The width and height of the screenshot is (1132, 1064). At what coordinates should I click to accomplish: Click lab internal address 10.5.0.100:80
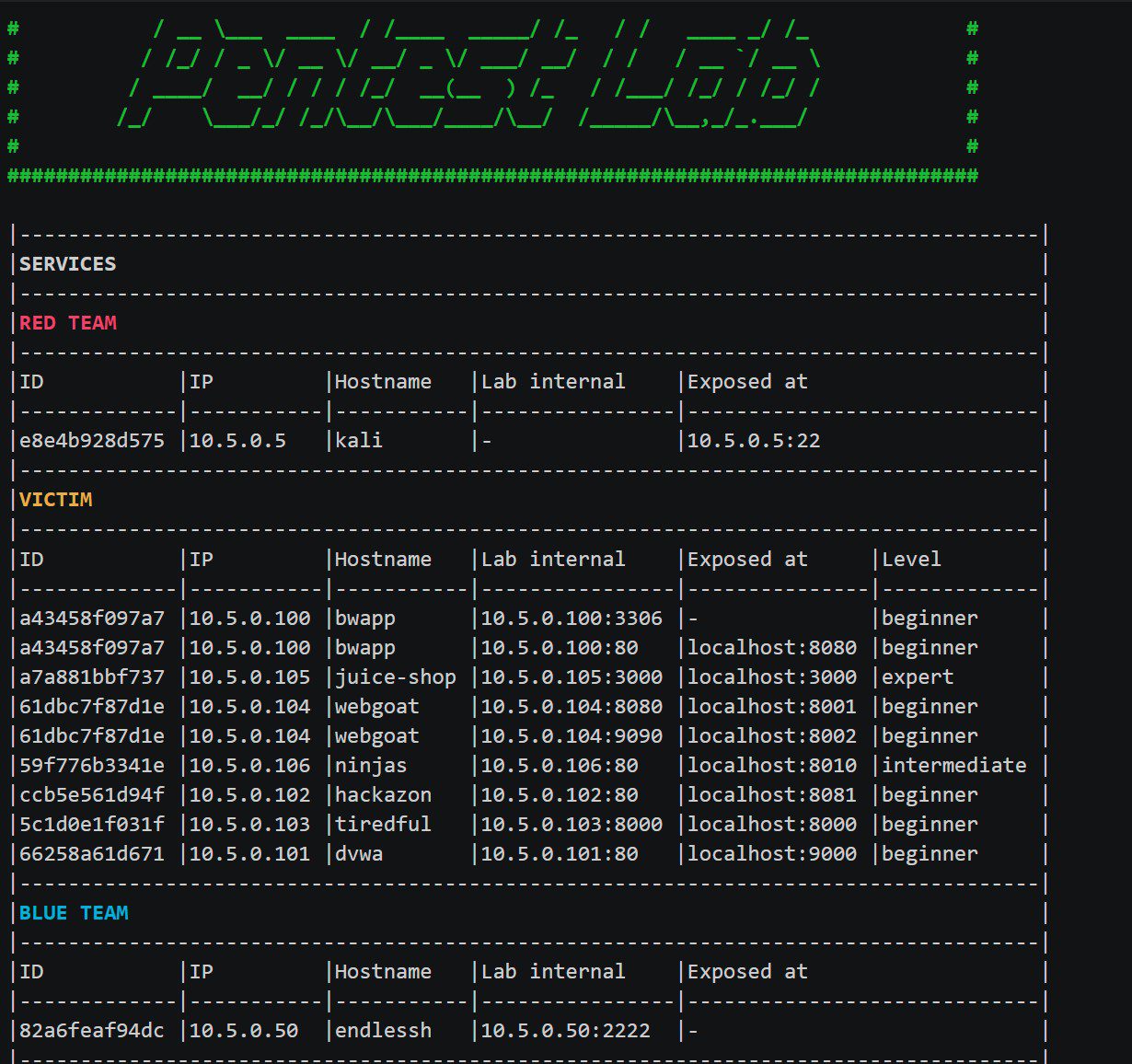560,648
